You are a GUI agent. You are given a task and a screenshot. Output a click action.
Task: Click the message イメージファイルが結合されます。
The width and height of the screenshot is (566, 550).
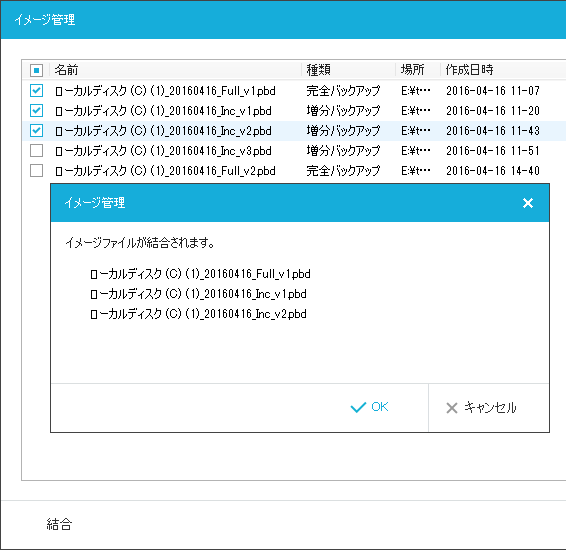pyautogui.click(x=140, y=243)
